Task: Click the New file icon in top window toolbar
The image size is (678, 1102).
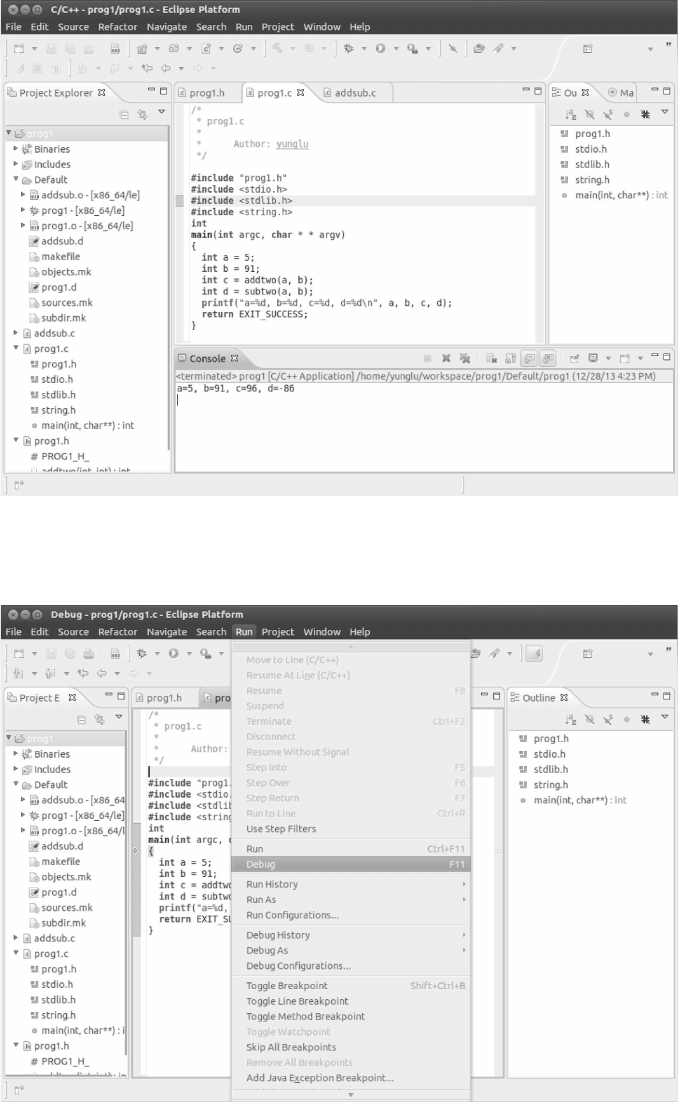Action: tap(19, 48)
